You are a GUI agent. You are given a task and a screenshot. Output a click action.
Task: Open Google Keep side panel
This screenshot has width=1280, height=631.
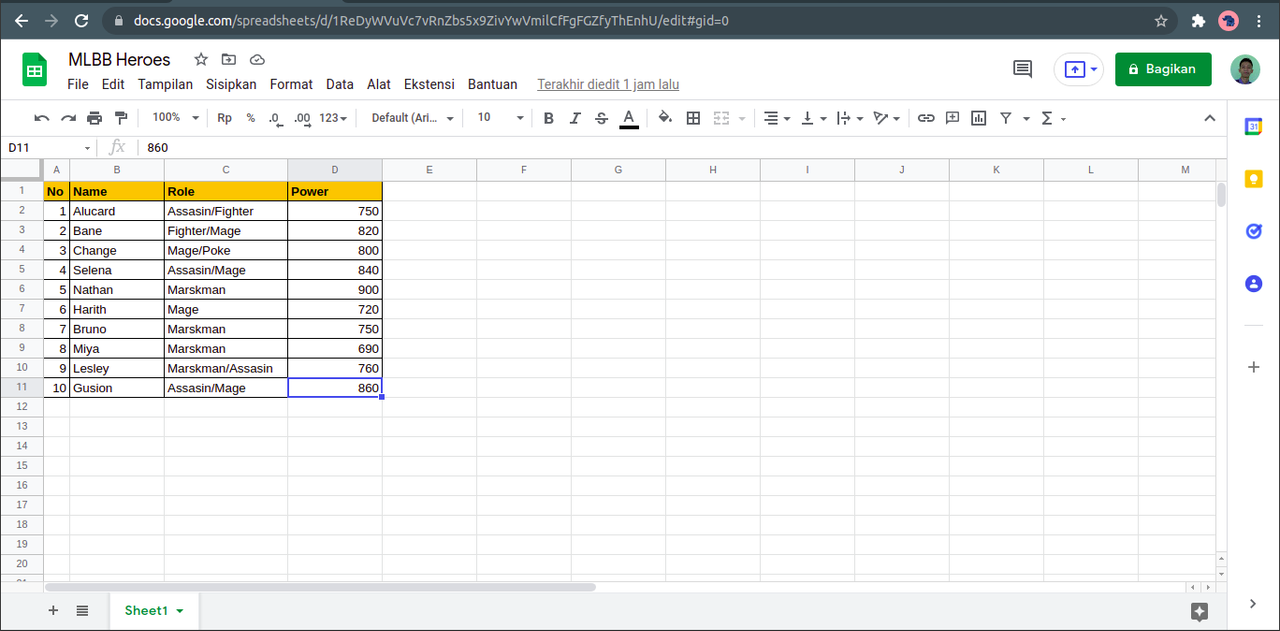click(x=1253, y=178)
